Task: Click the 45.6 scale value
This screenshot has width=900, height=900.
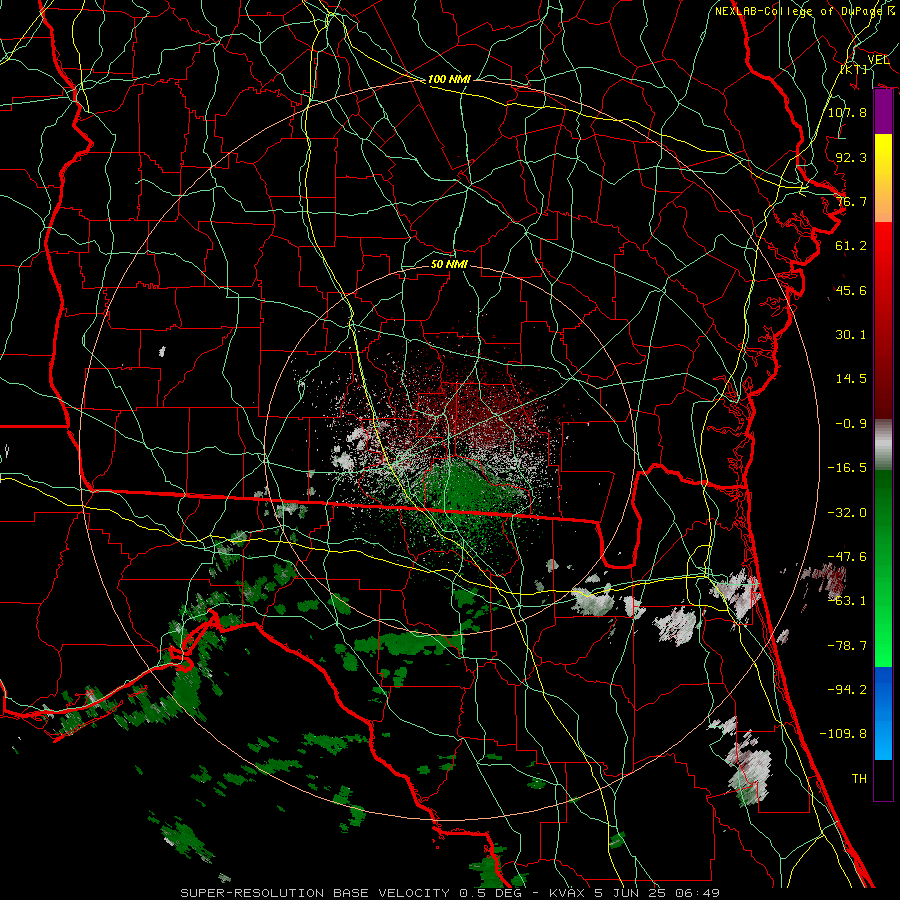Action: point(851,290)
